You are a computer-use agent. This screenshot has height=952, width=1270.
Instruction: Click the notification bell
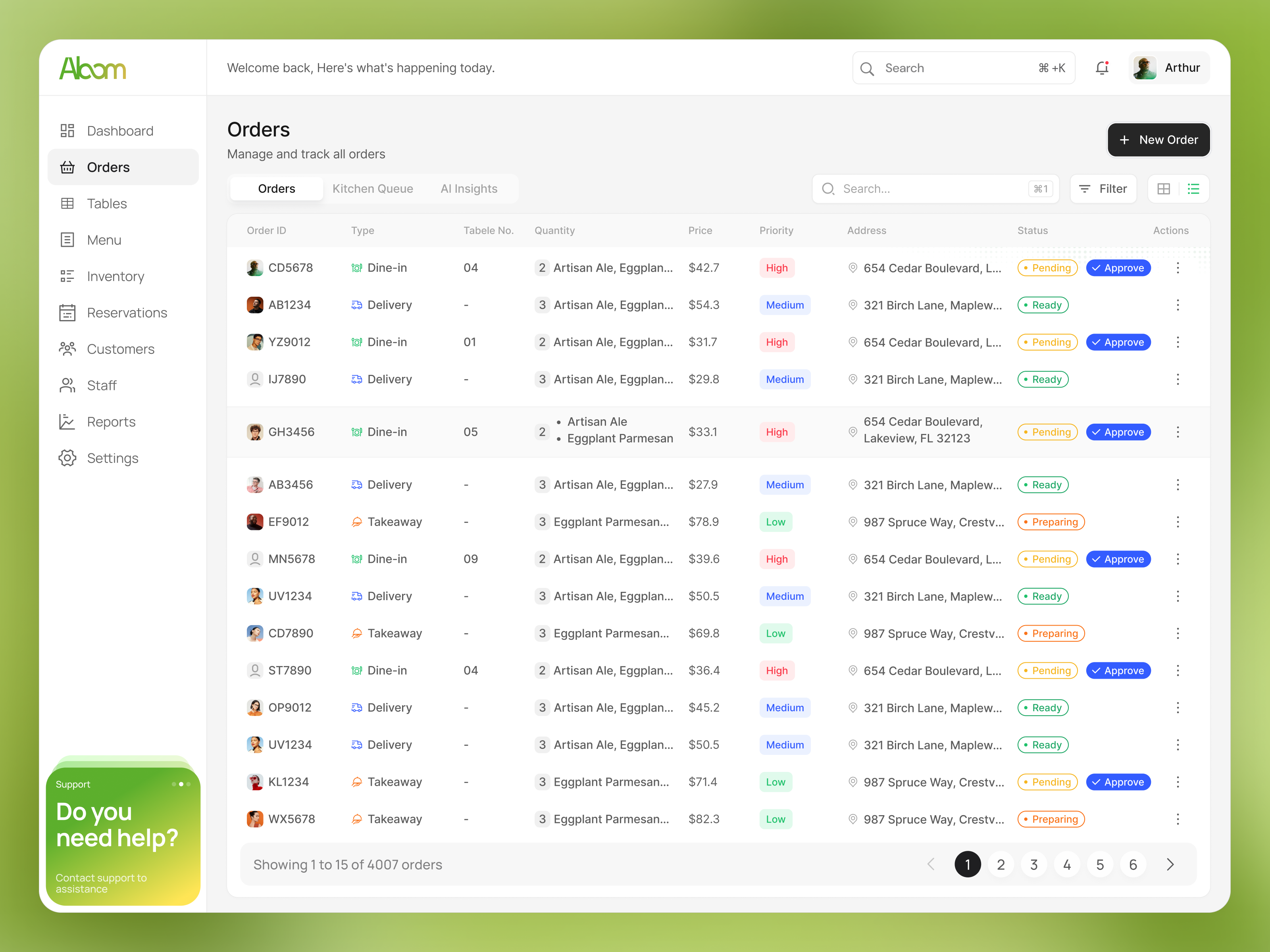point(1102,67)
